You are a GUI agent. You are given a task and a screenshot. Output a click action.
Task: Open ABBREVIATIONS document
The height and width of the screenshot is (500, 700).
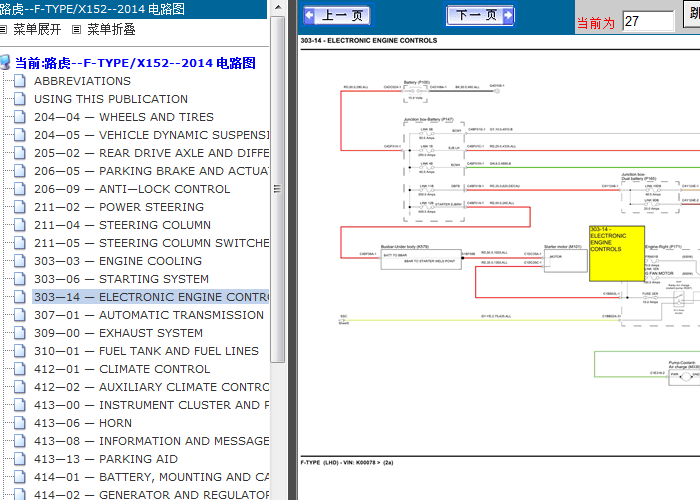coord(83,81)
